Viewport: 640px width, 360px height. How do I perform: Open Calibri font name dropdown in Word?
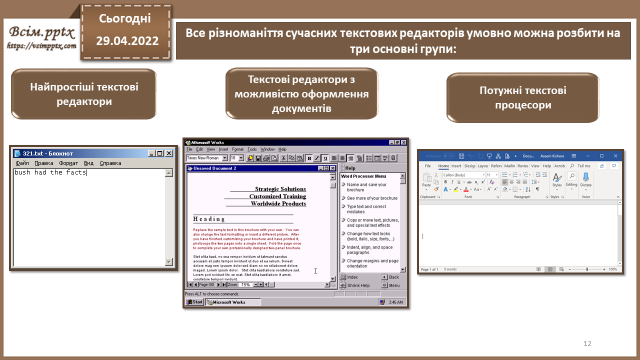pyautogui.click(x=483, y=175)
